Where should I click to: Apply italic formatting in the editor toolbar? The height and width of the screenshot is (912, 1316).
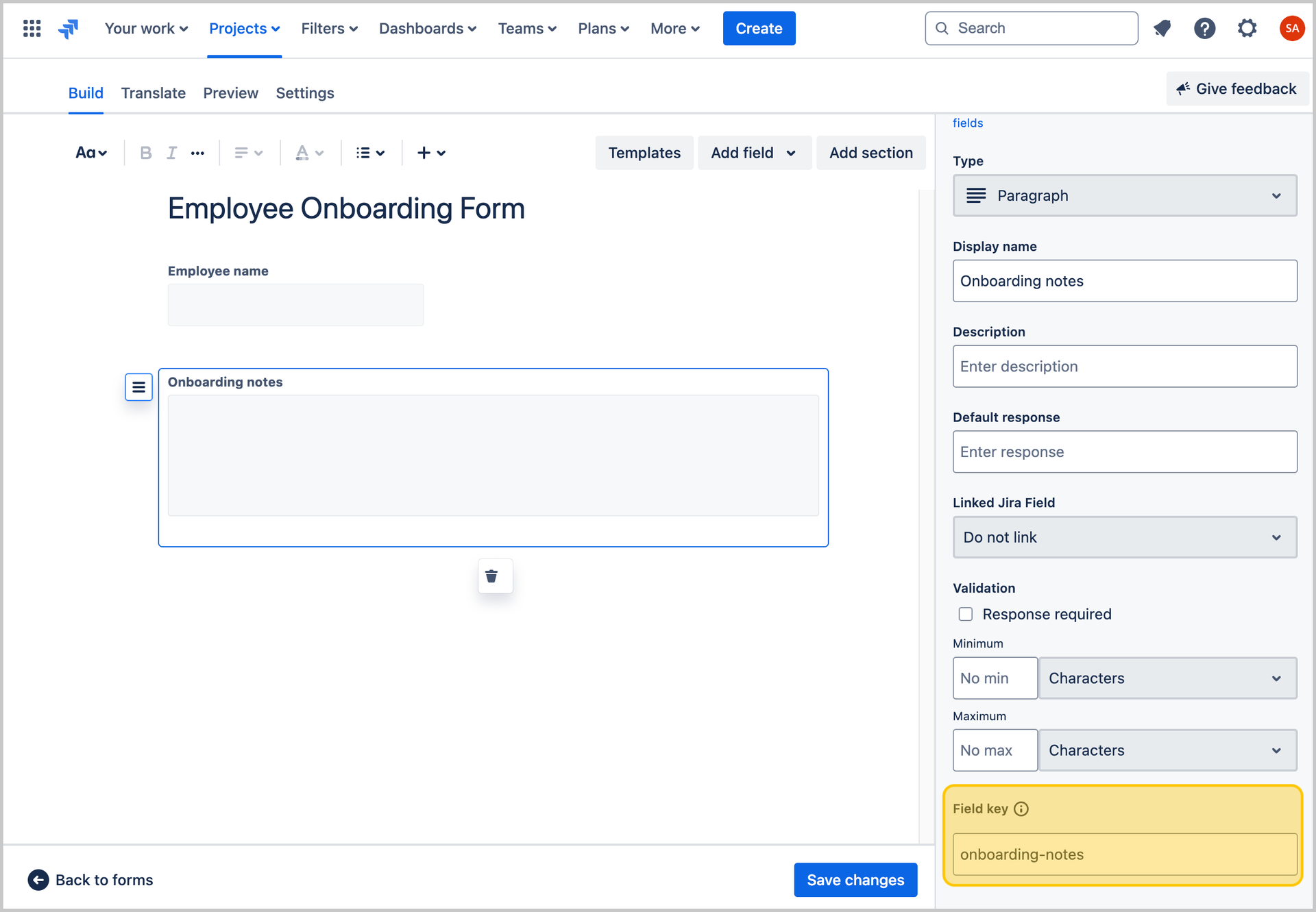tap(171, 152)
